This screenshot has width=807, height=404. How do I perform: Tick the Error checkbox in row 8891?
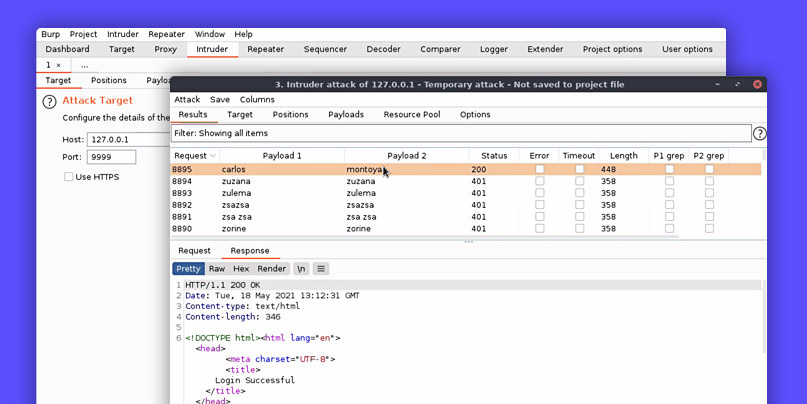click(x=539, y=217)
